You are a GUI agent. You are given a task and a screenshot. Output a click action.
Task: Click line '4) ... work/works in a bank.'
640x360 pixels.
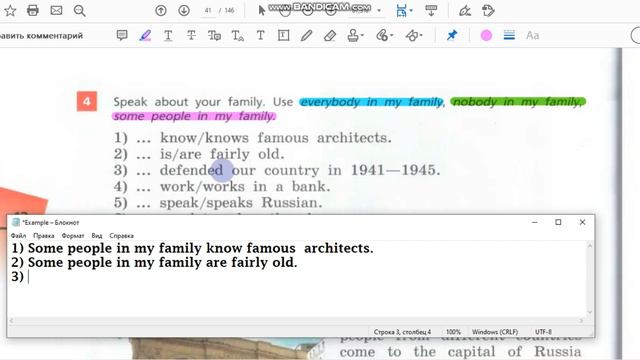[x=222, y=187]
